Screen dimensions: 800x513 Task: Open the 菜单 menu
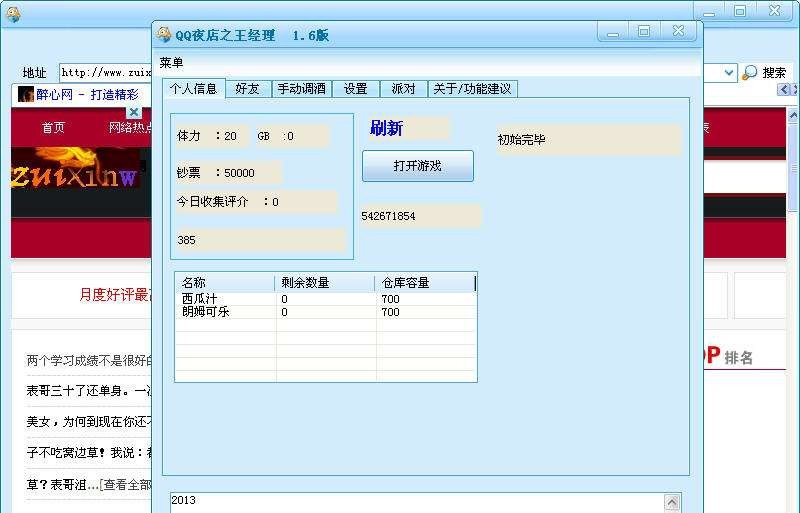tap(171, 63)
